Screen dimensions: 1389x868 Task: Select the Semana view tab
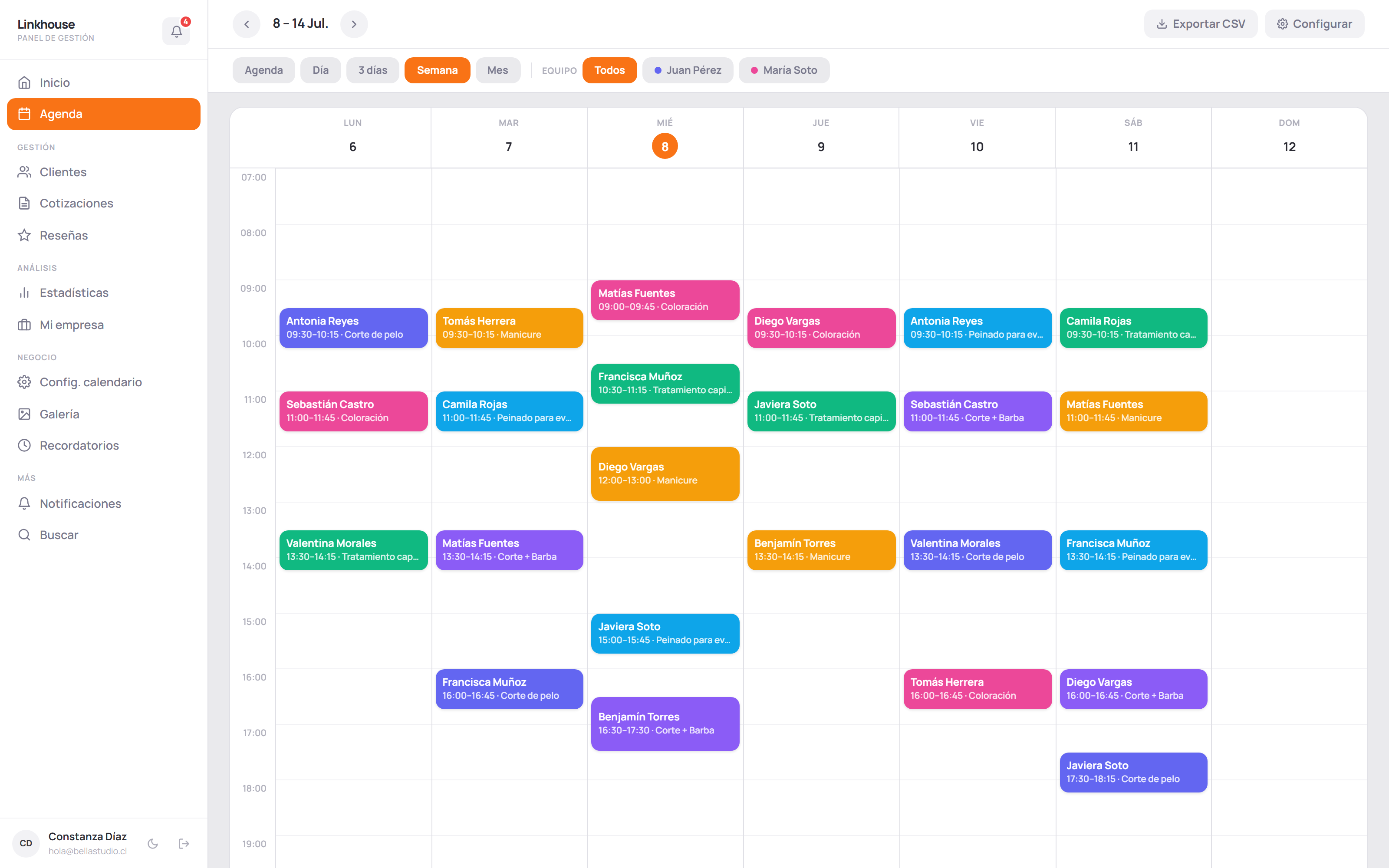438,70
